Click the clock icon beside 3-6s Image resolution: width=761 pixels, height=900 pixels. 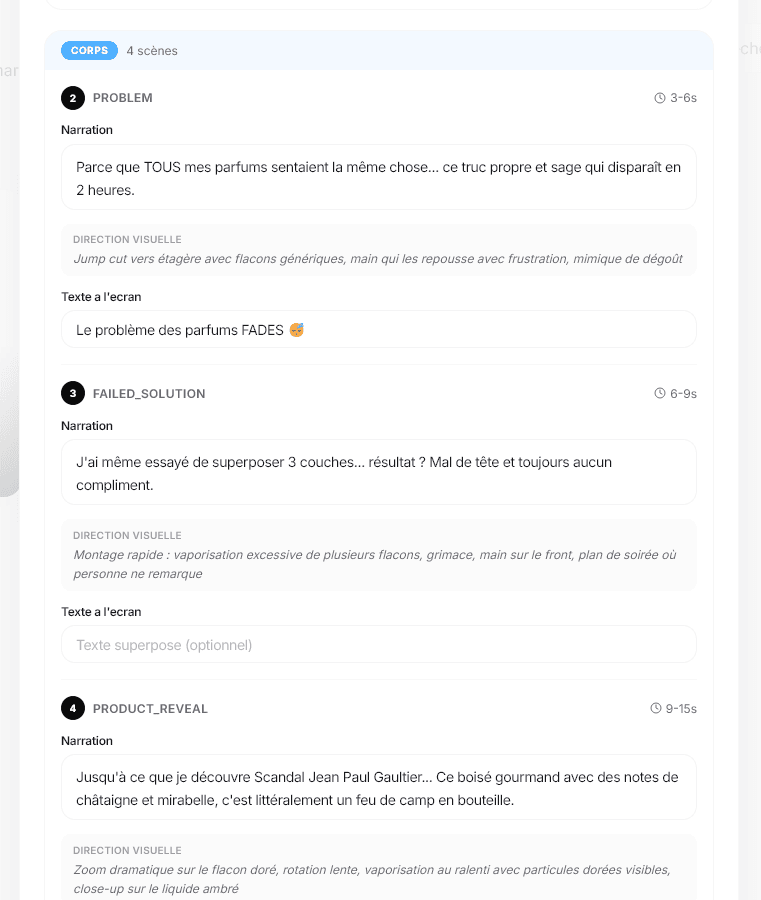660,98
